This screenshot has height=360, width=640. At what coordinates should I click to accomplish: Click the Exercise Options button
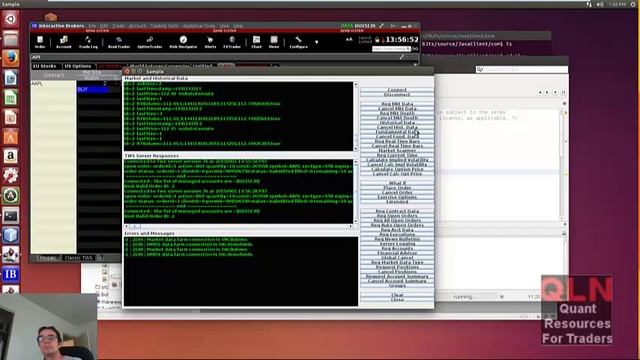coord(397,197)
